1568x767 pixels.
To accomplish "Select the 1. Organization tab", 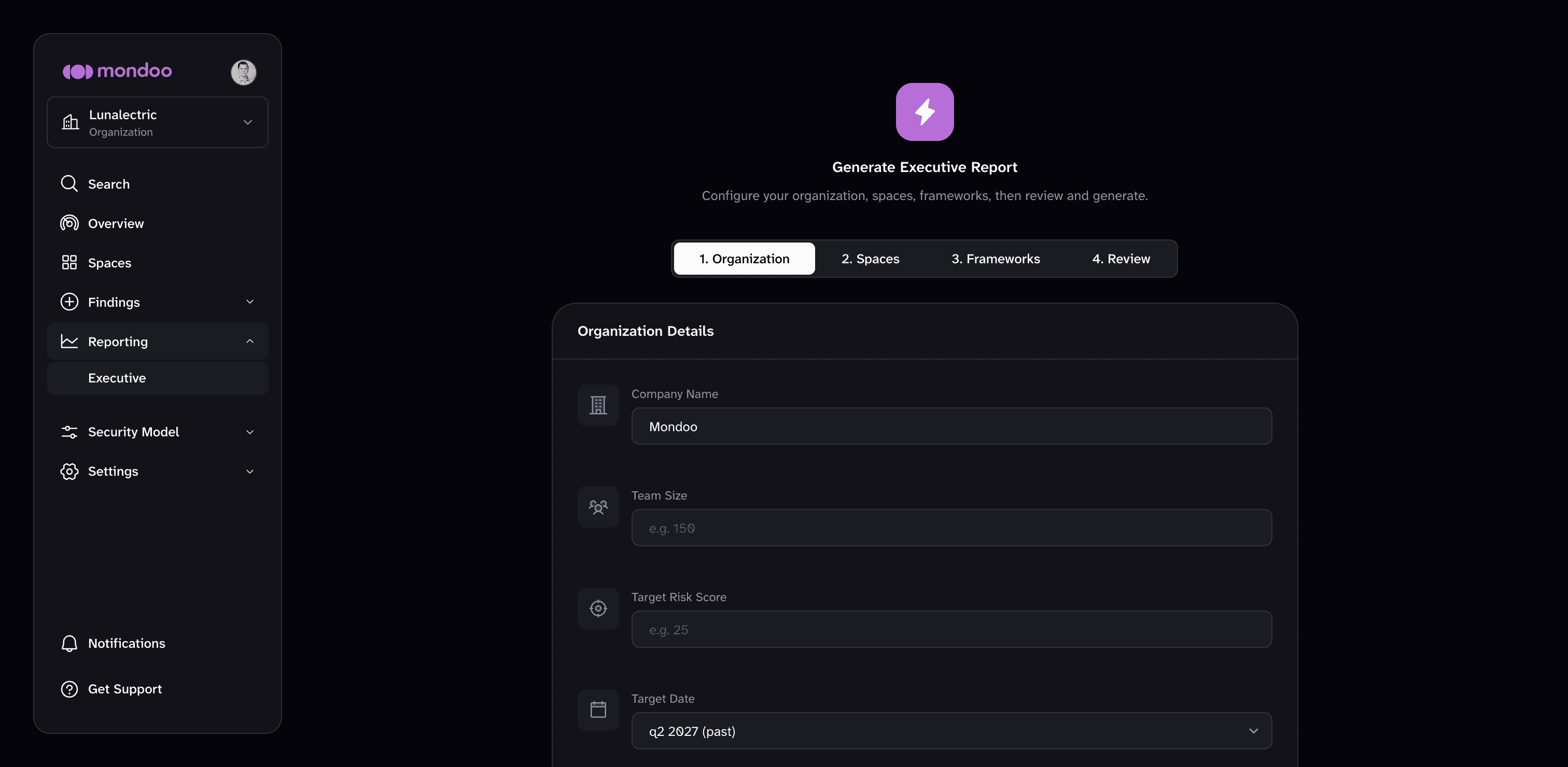I will (x=744, y=259).
